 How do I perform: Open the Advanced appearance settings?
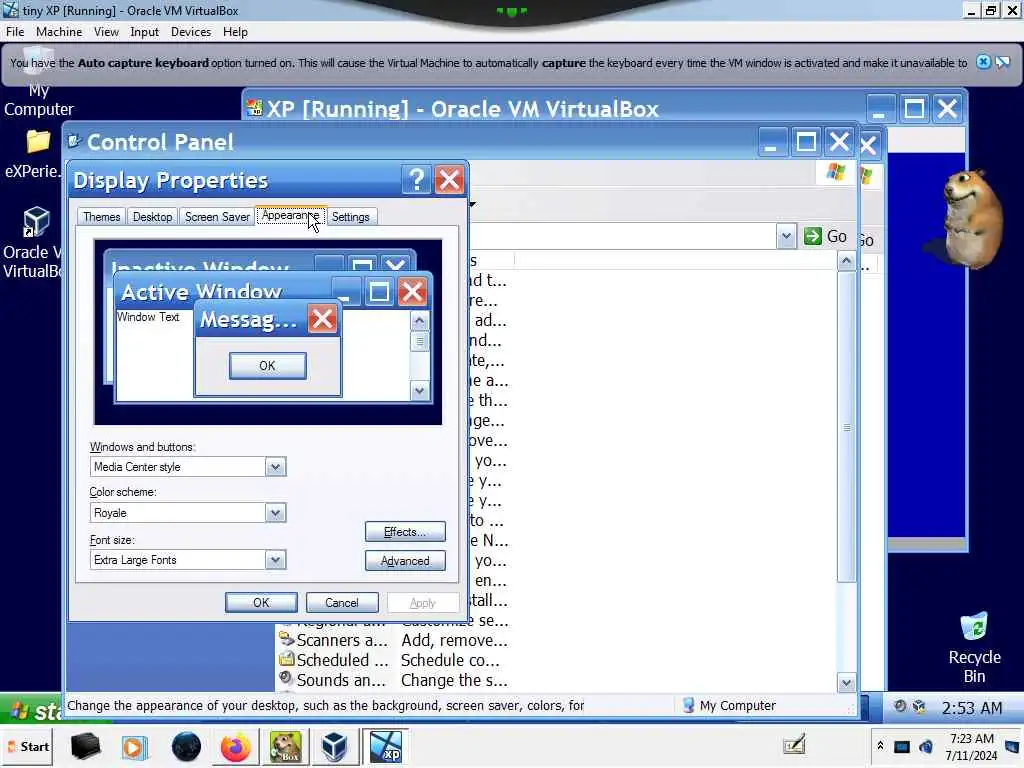tap(405, 560)
